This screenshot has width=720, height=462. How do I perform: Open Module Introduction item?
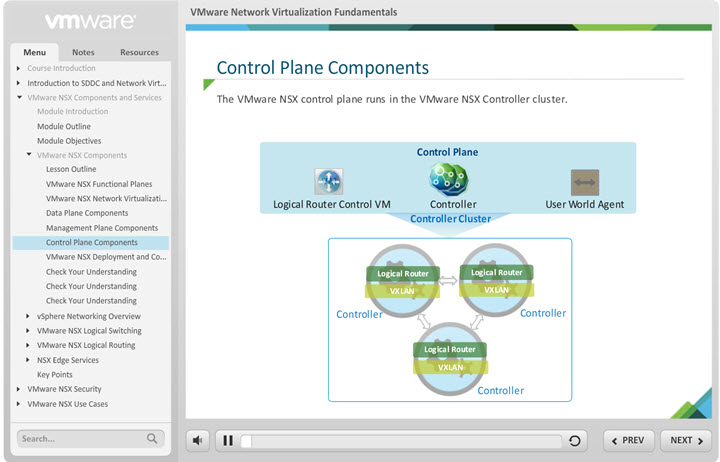click(73, 112)
